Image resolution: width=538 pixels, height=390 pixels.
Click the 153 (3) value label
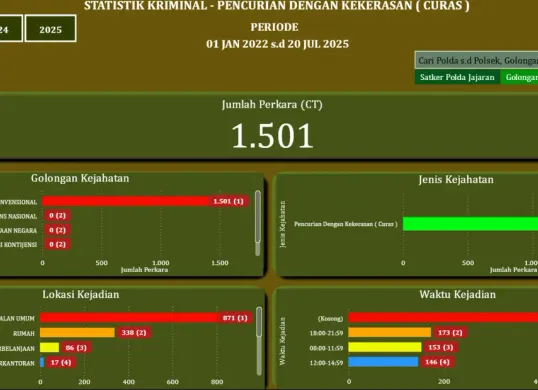[441, 347]
